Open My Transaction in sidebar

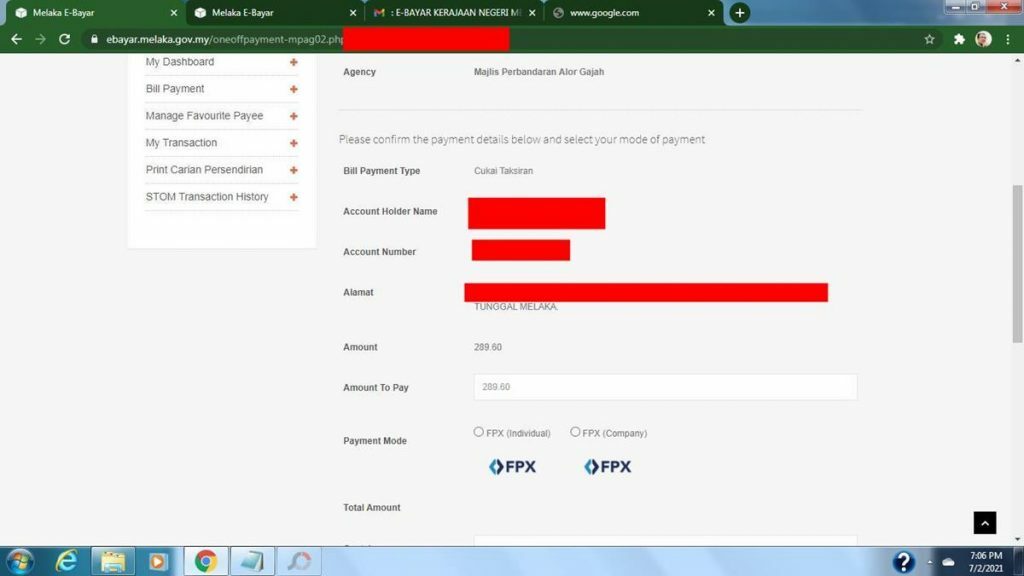181,143
